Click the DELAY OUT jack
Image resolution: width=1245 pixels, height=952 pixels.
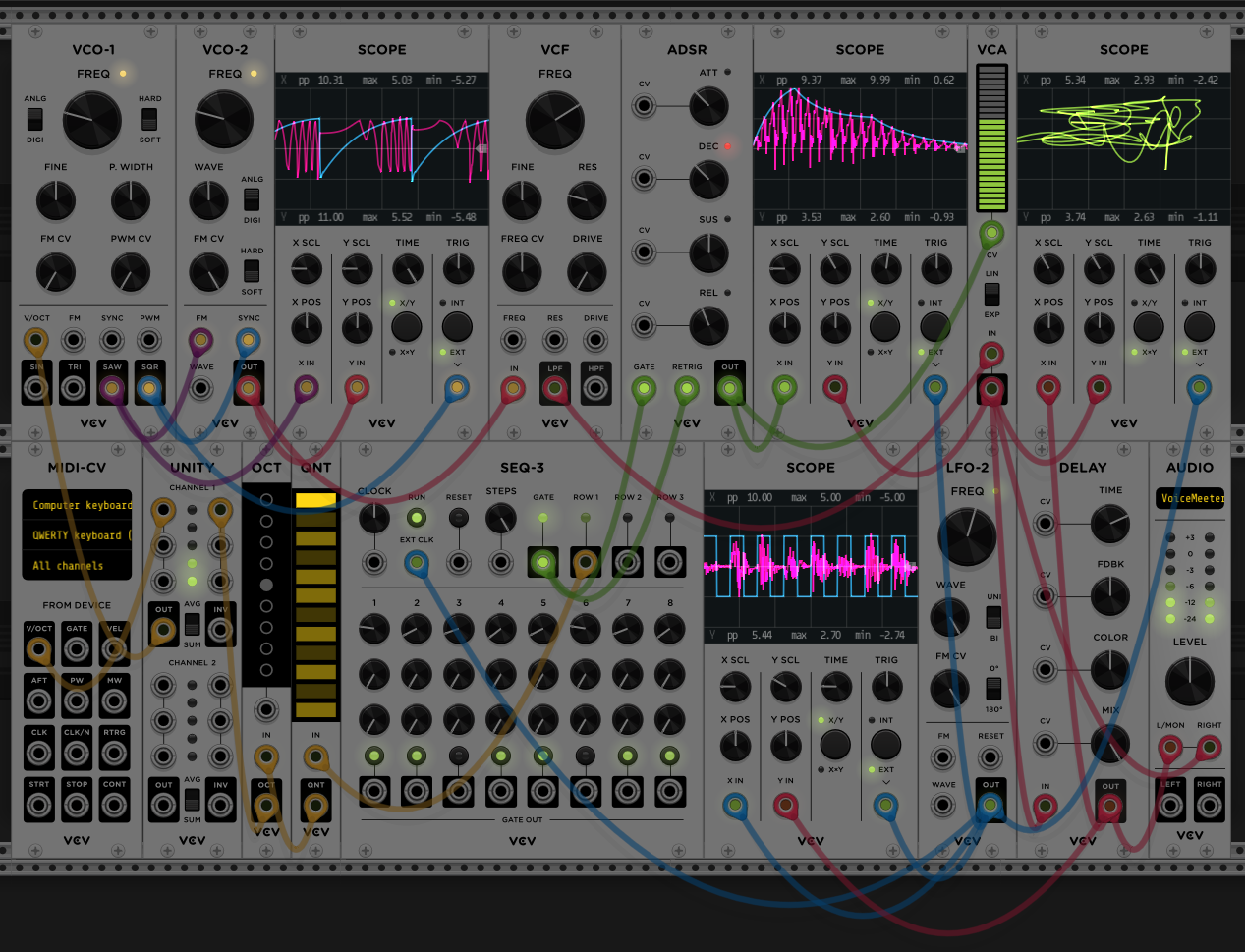pyautogui.click(x=1109, y=807)
